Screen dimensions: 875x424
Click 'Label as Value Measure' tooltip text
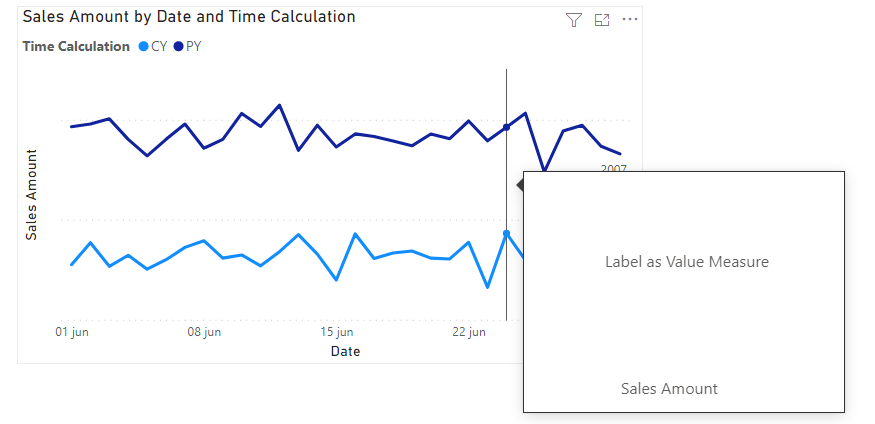[686, 262]
